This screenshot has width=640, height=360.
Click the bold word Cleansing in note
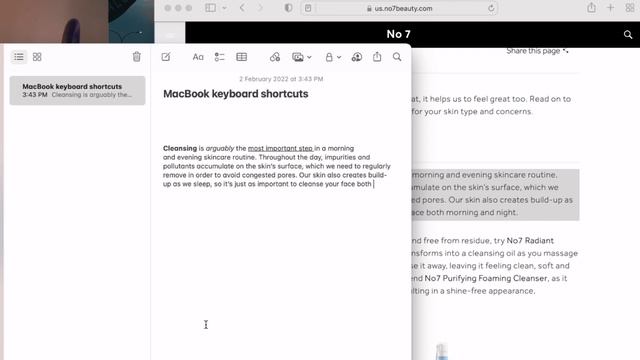click(180, 148)
